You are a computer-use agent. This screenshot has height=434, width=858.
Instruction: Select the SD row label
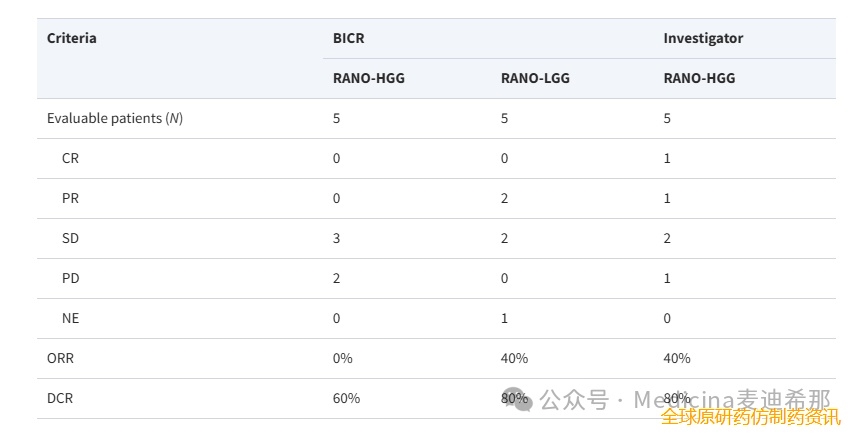70,238
